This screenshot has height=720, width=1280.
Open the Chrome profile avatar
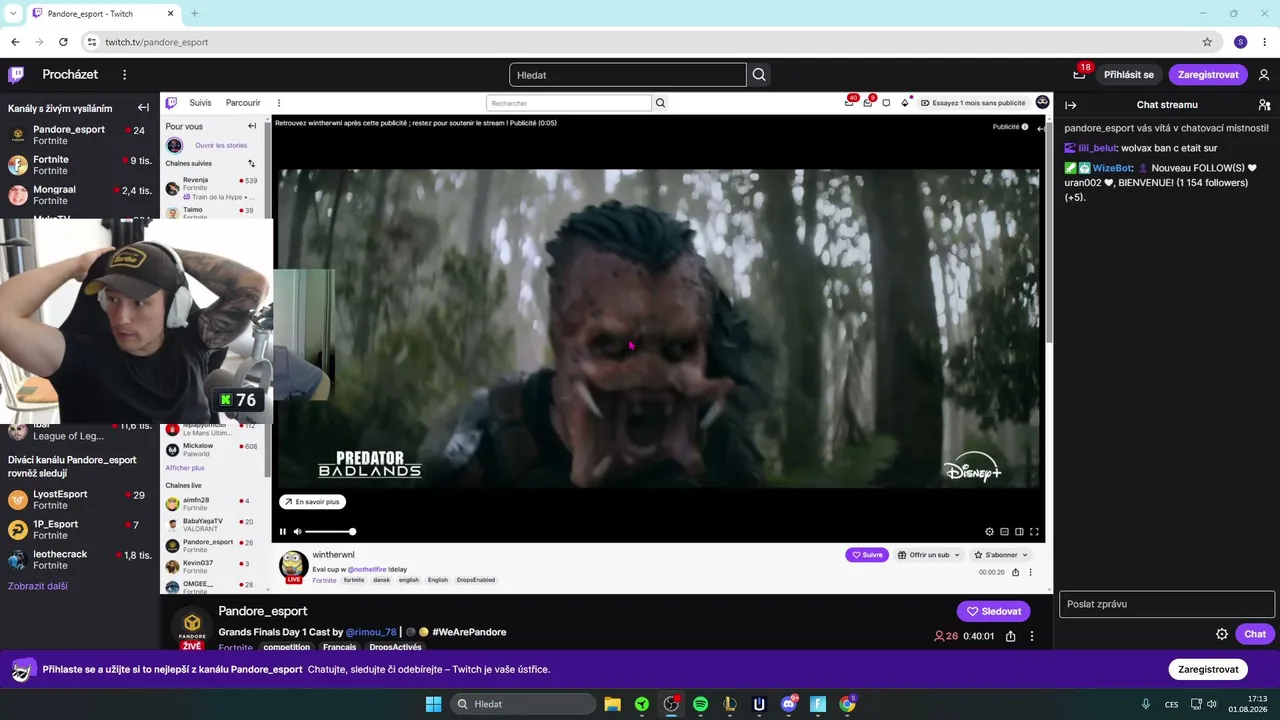click(x=1241, y=42)
